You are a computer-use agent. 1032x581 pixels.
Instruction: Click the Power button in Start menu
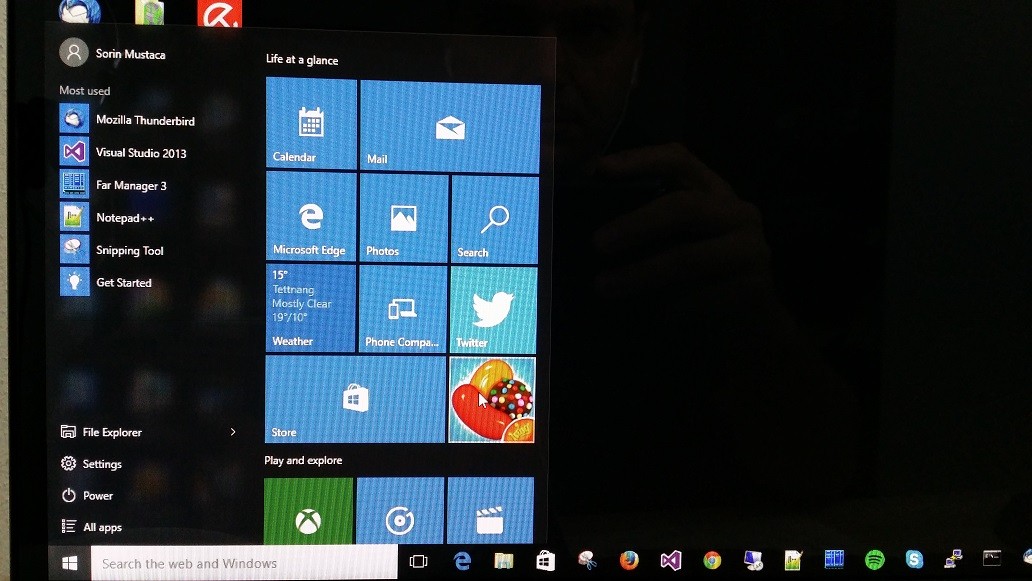88,495
